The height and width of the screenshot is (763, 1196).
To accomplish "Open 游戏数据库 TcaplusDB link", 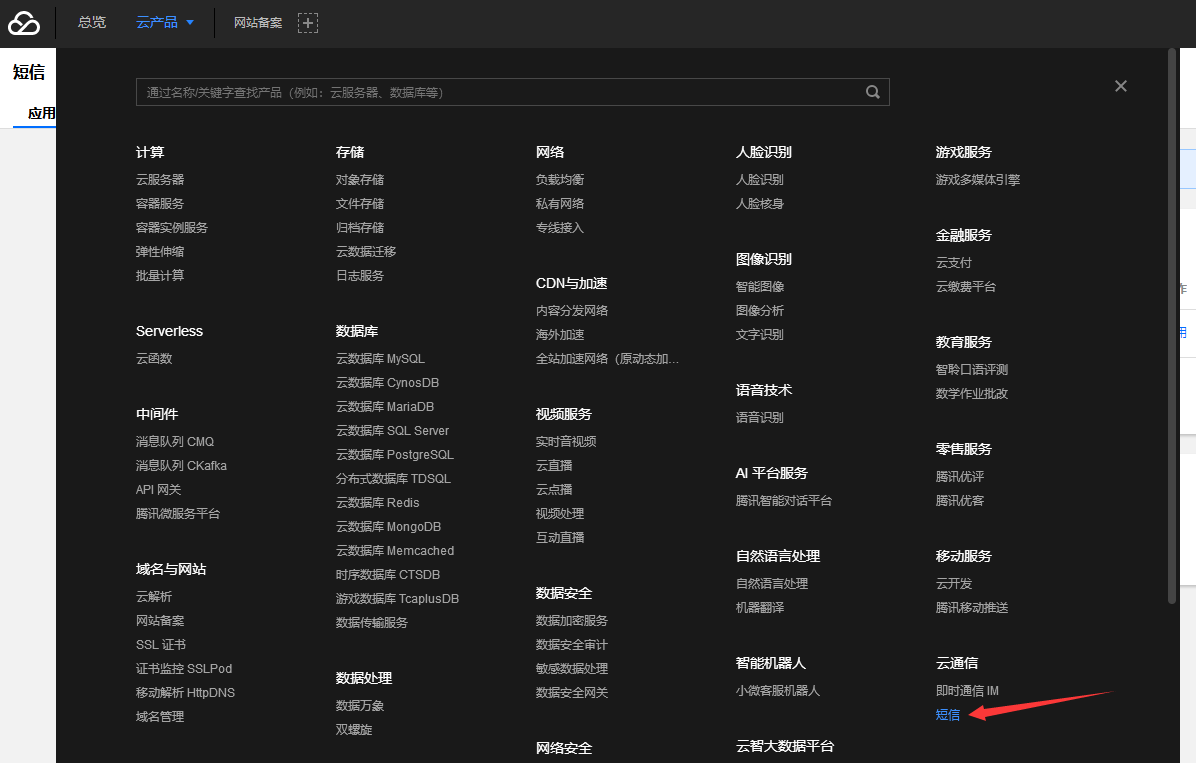I will (397, 599).
